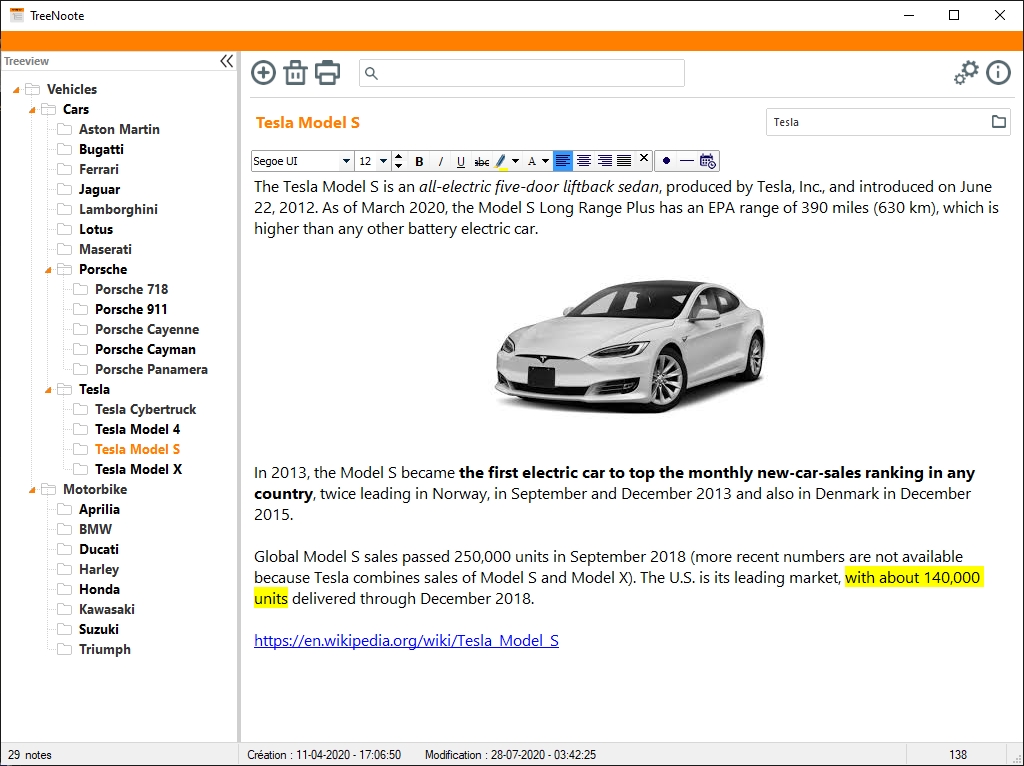
Task: Print the current note
Action: pos(327,72)
